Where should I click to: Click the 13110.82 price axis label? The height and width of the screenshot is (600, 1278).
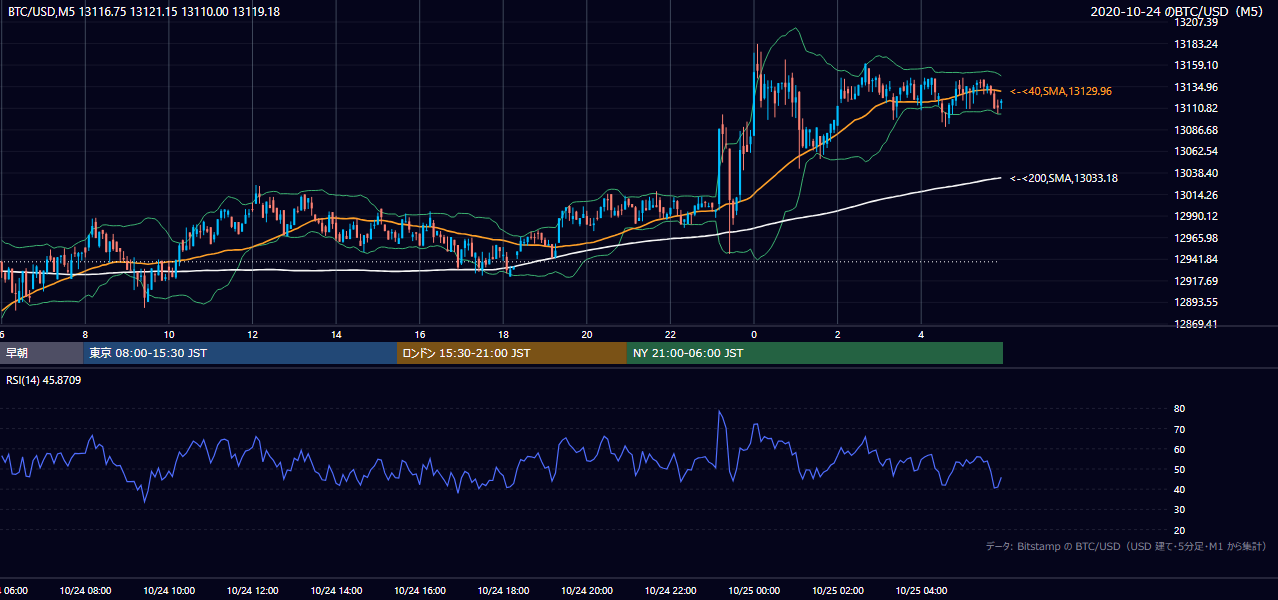(x=1196, y=108)
